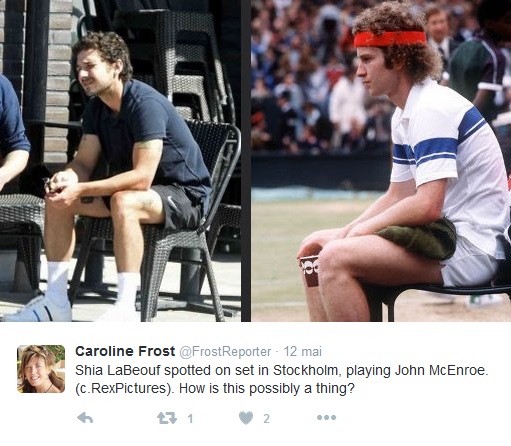Click the "How is this possibly a thing?" sentence
The height and width of the screenshot is (446, 511).
pyautogui.click(x=267, y=389)
